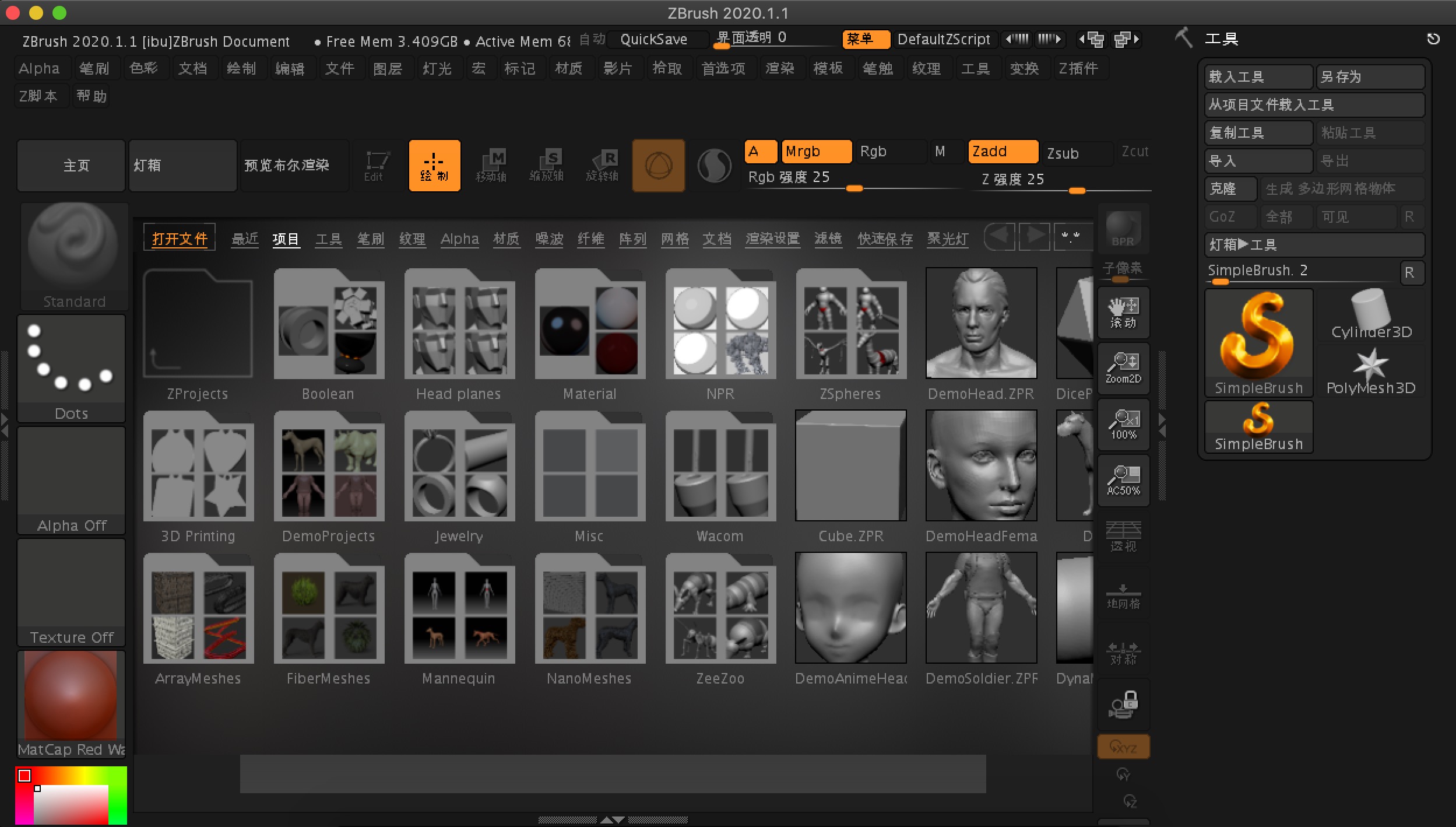Viewport: 1456px width, 827px height.
Task: Select the Move axis (移动轴) tool
Action: pos(491,166)
